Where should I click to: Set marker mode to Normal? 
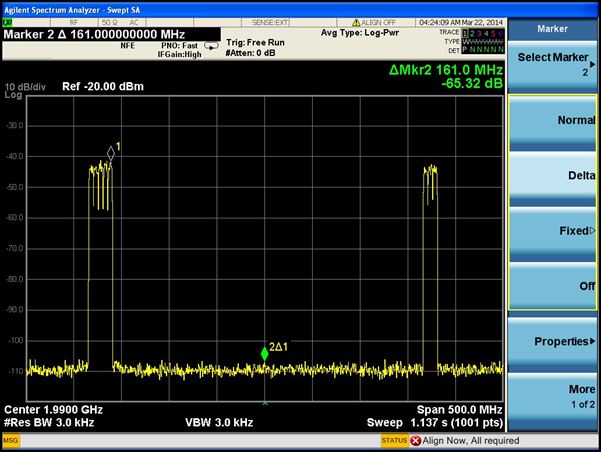(x=553, y=122)
